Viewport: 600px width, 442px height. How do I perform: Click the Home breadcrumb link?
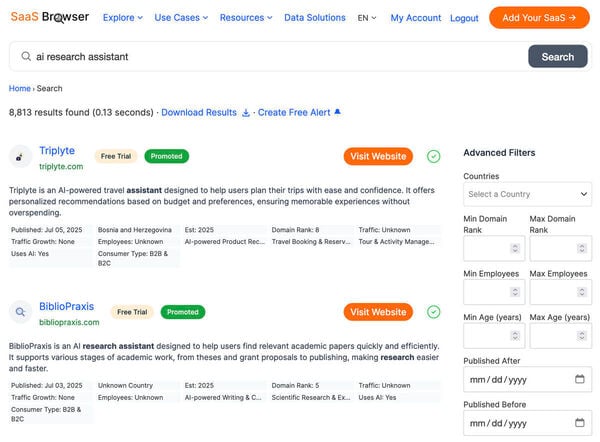coord(20,88)
